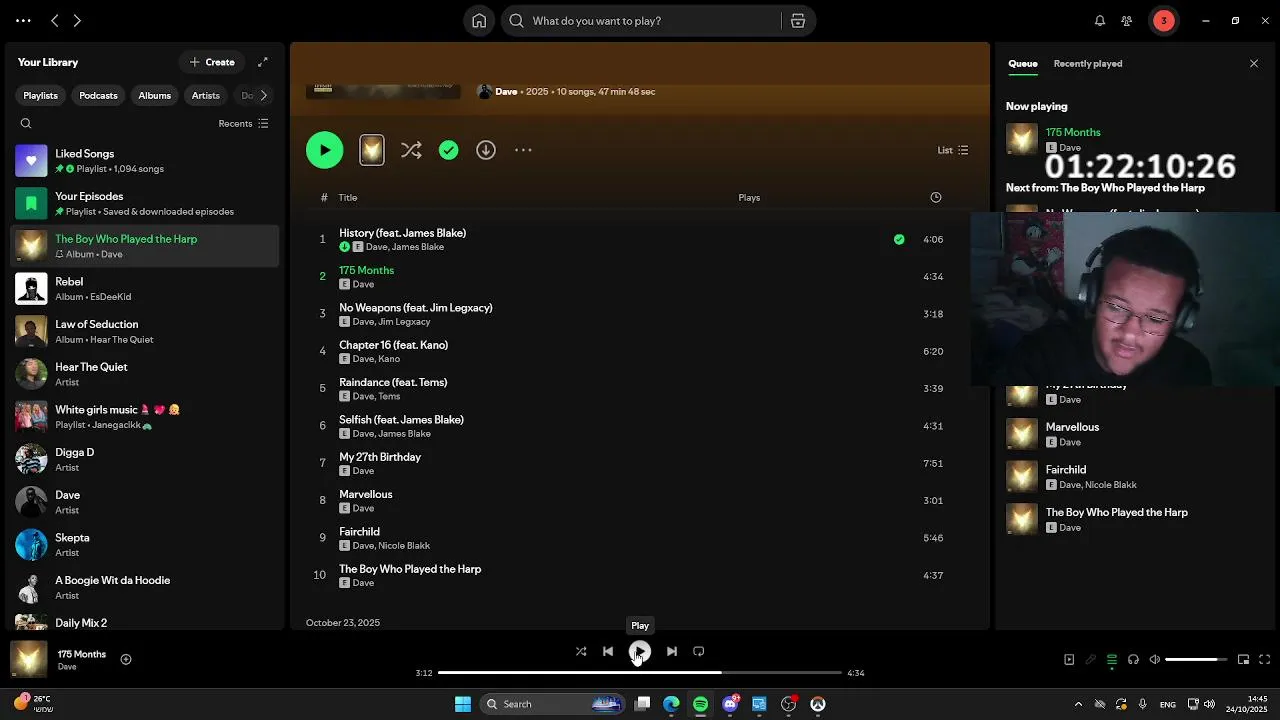
Task: Click the Dave artist link in album header
Action: tap(506, 92)
